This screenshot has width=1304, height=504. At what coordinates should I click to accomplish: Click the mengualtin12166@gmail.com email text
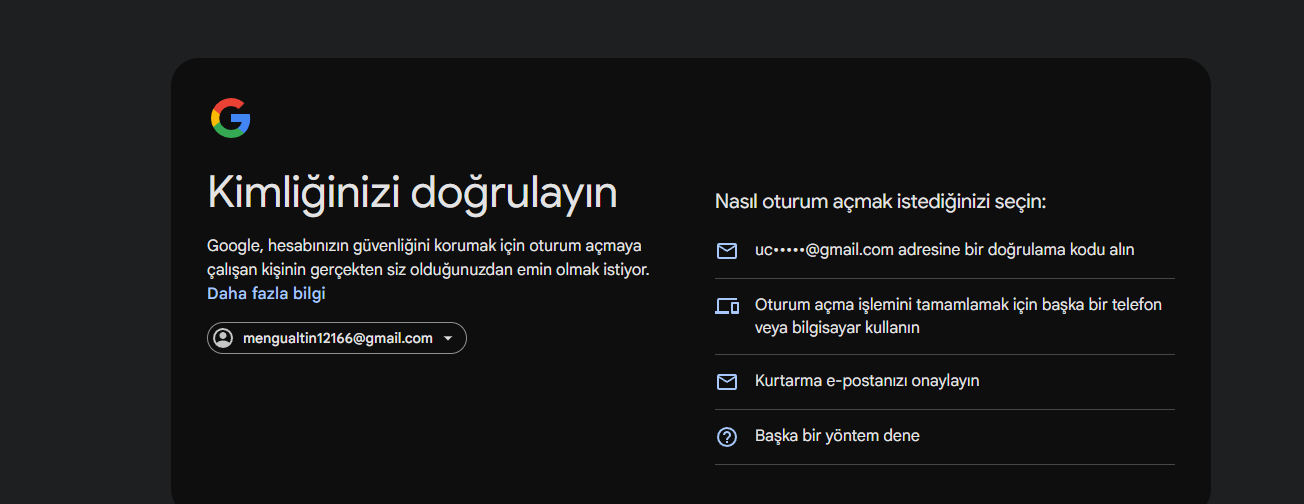coord(338,338)
